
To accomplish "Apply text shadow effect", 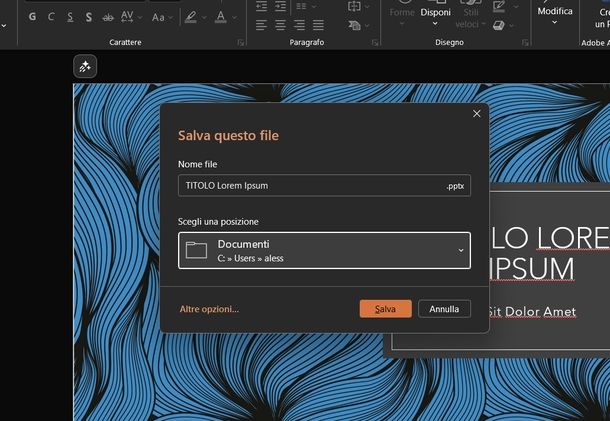I will tap(89, 17).
